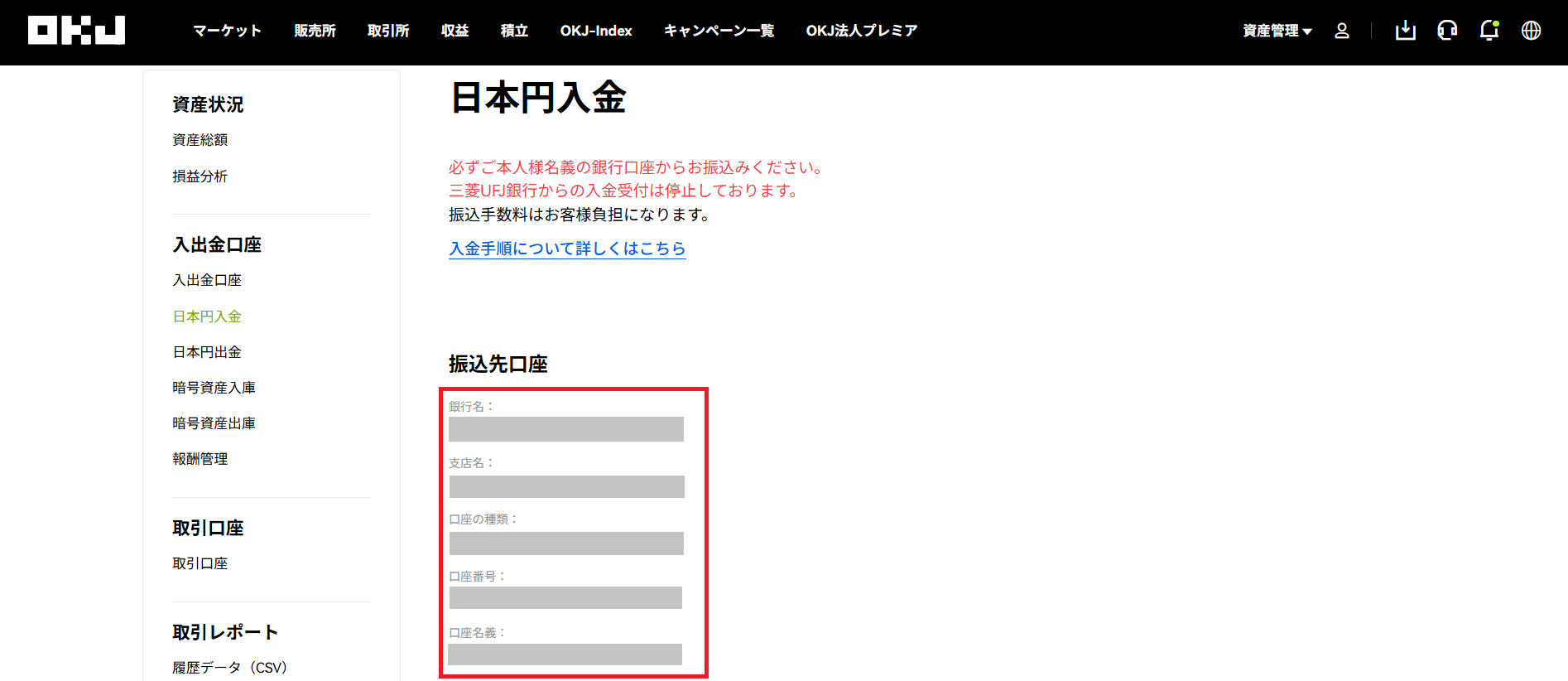Open the キャンペーン一覧 menu
Viewport: 1568px width, 681px height.
point(719,31)
